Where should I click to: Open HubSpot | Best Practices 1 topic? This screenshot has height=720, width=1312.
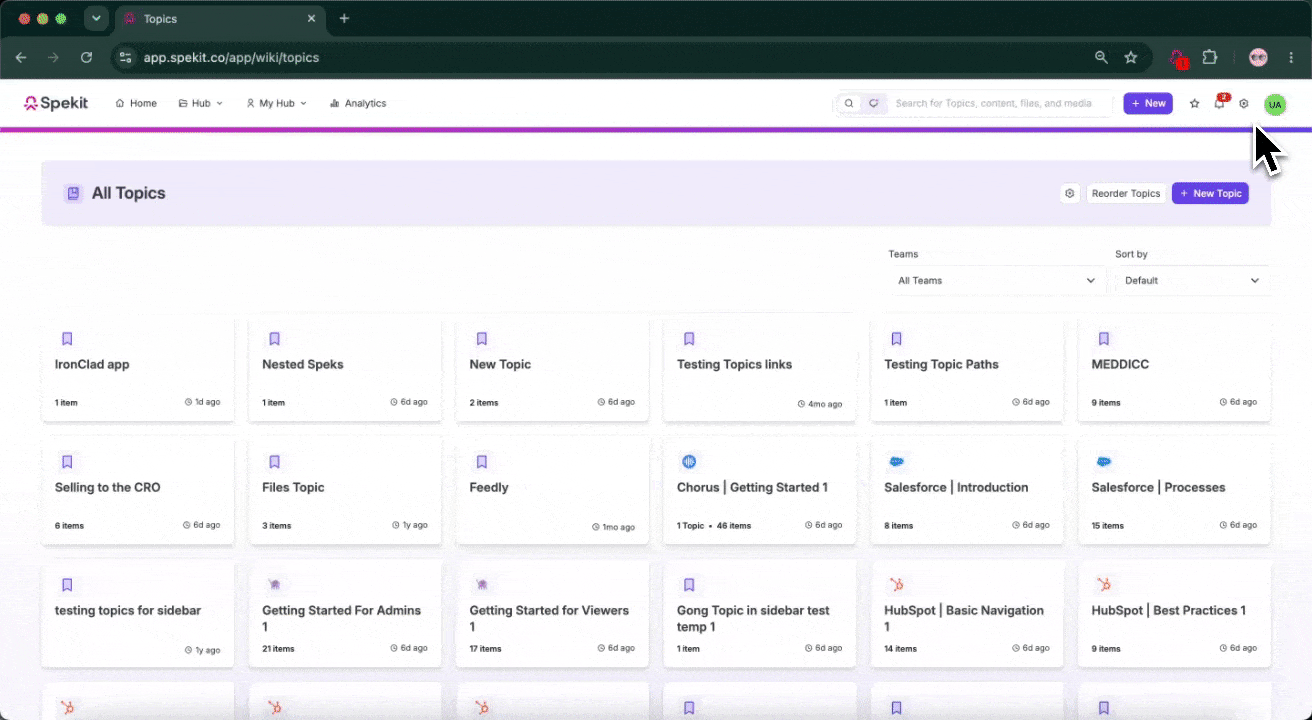coord(1174,614)
